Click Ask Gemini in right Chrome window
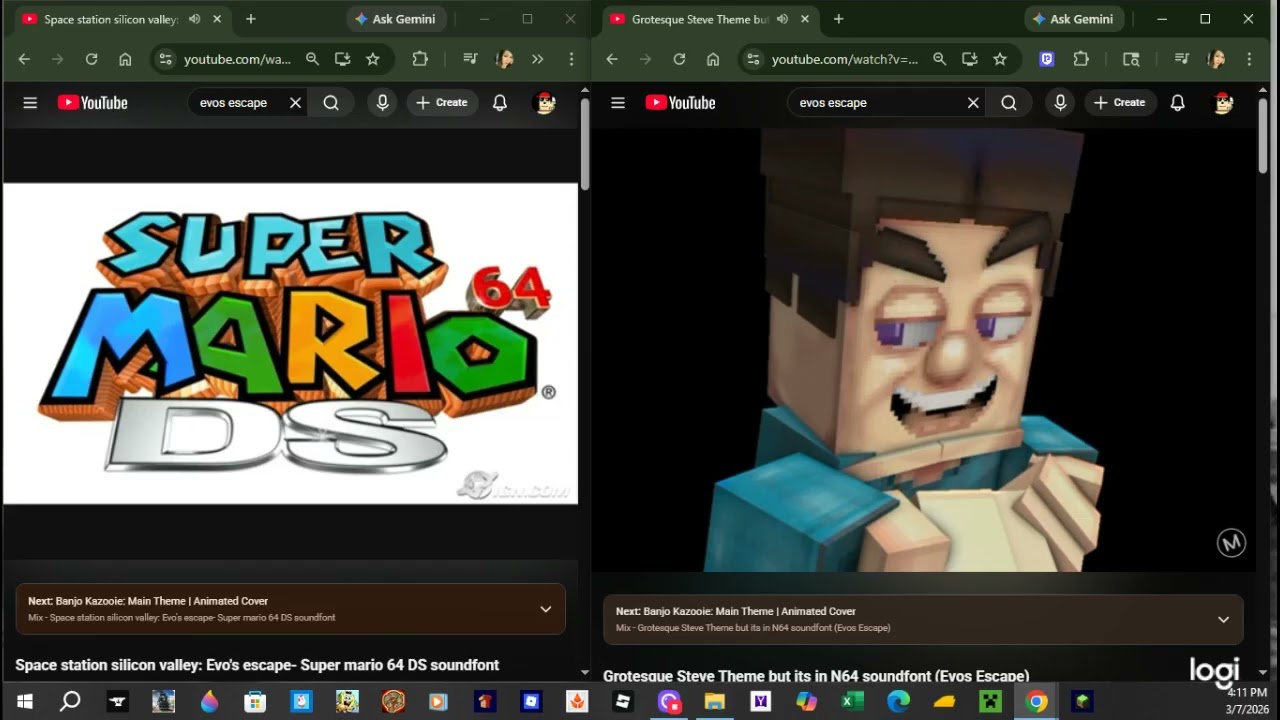1280x720 pixels. [1074, 19]
